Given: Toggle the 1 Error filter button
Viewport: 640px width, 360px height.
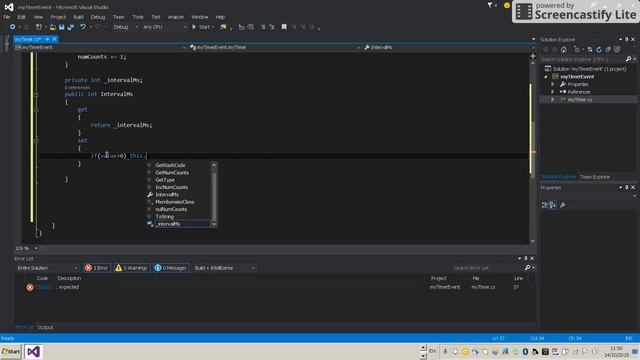Looking at the screenshot, I should pyautogui.click(x=97, y=268).
